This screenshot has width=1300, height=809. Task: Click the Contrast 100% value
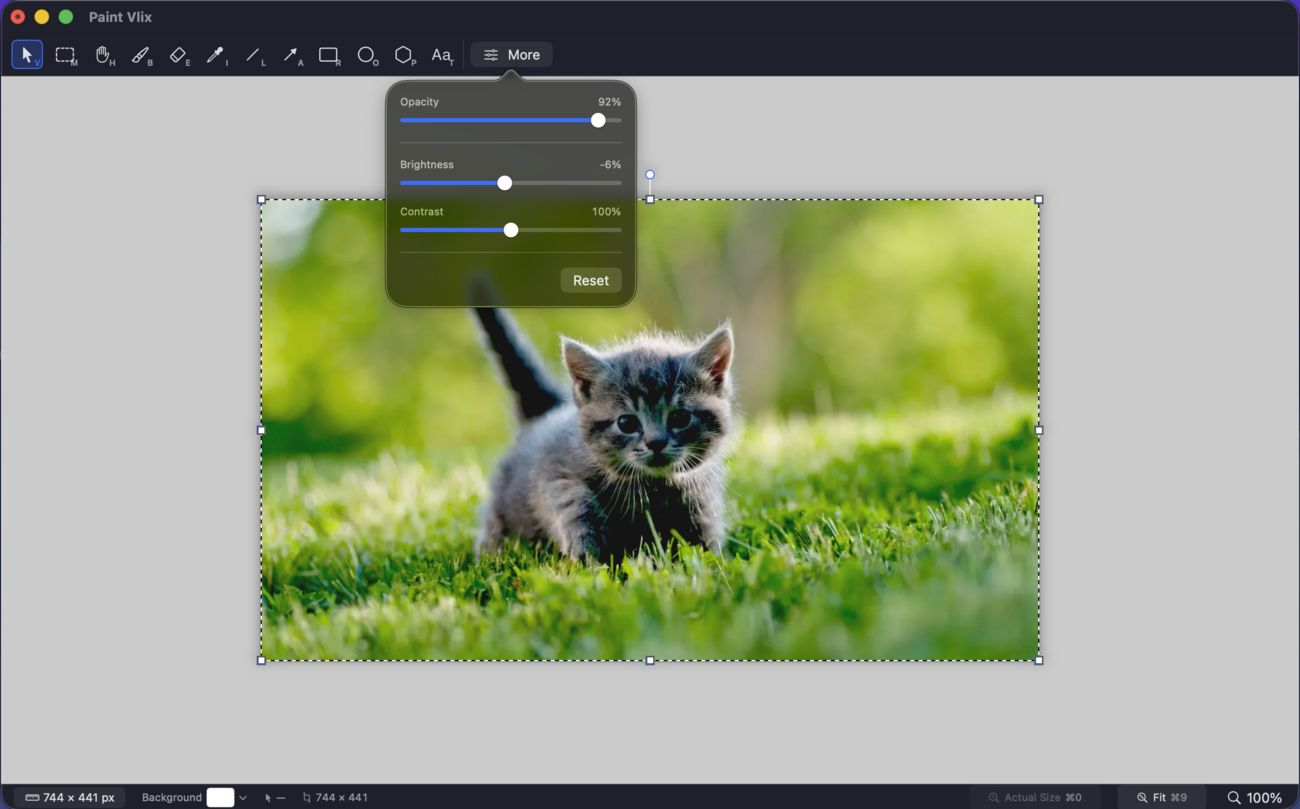[x=606, y=212]
